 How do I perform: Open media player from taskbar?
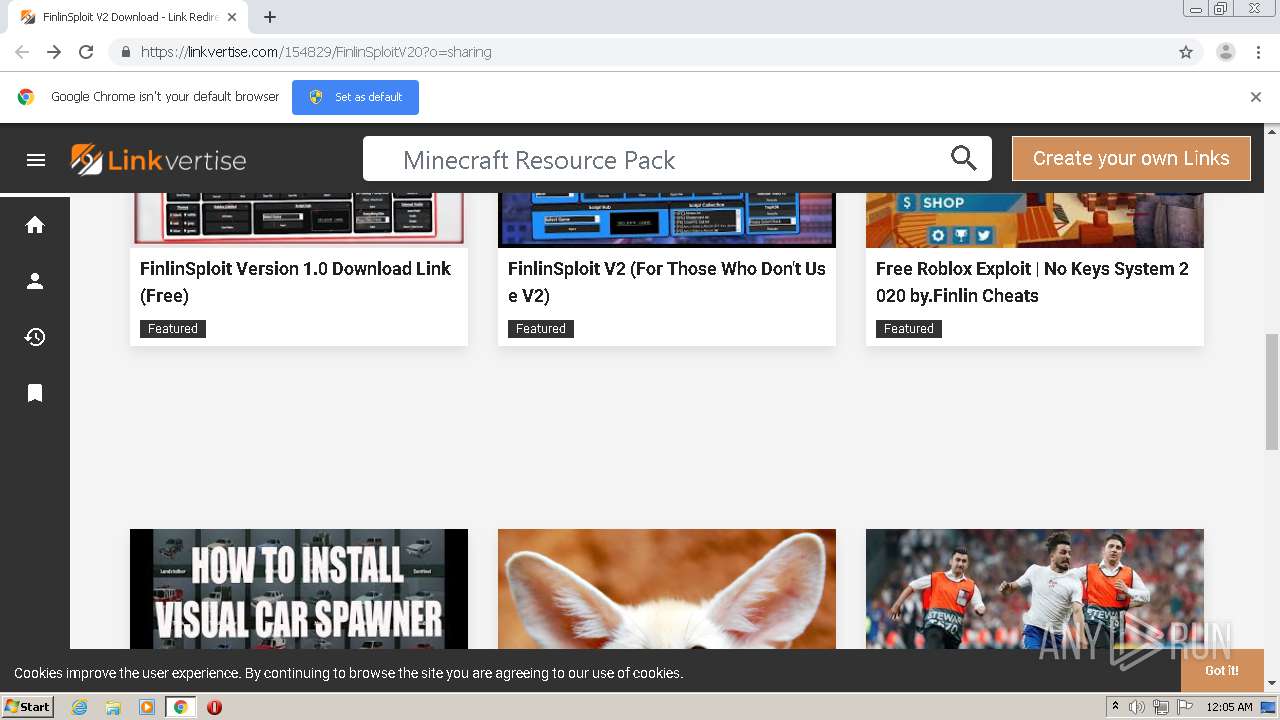pyautogui.click(x=147, y=707)
